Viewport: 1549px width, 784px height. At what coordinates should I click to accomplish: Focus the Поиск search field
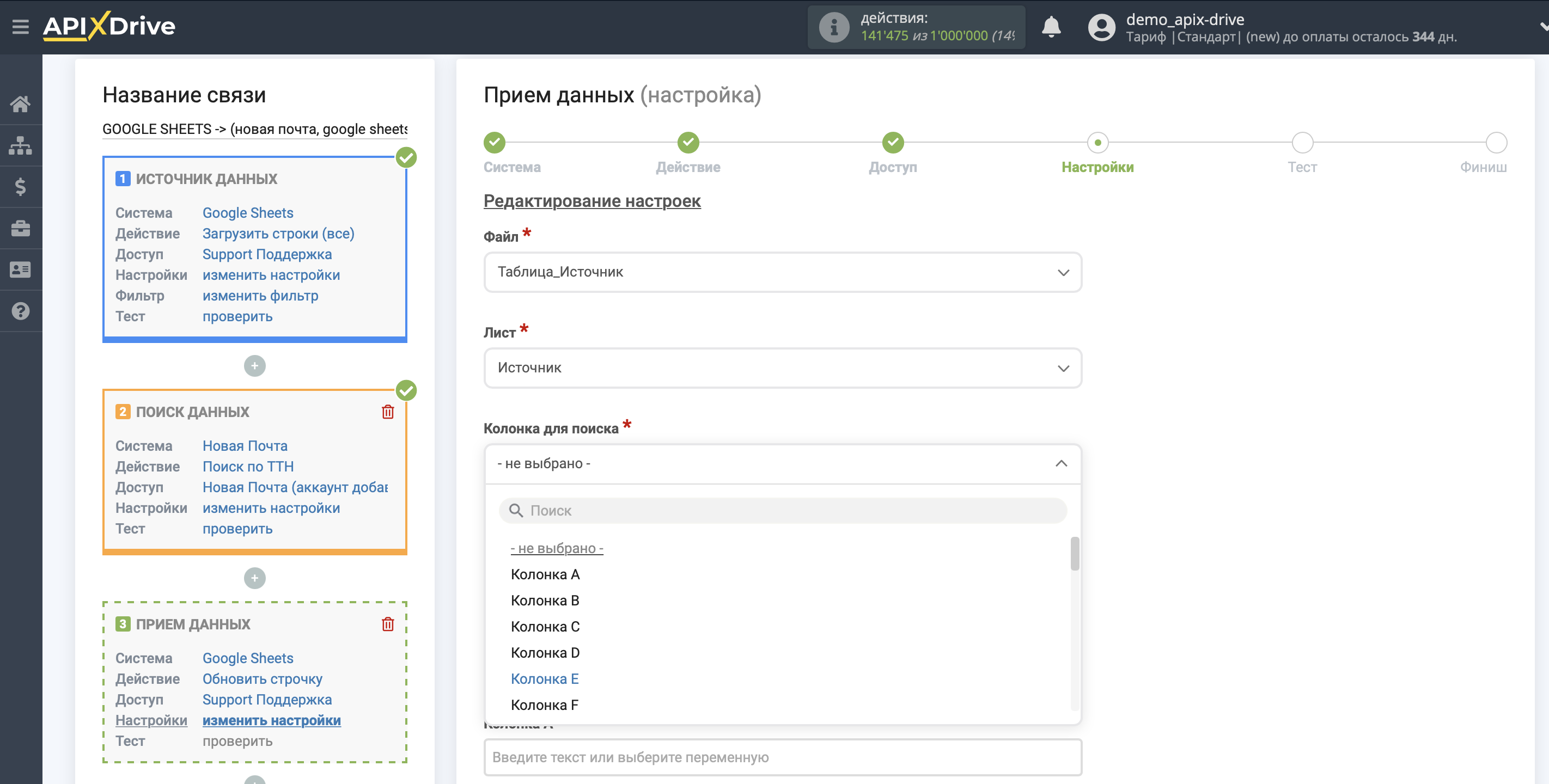pos(782,511)
